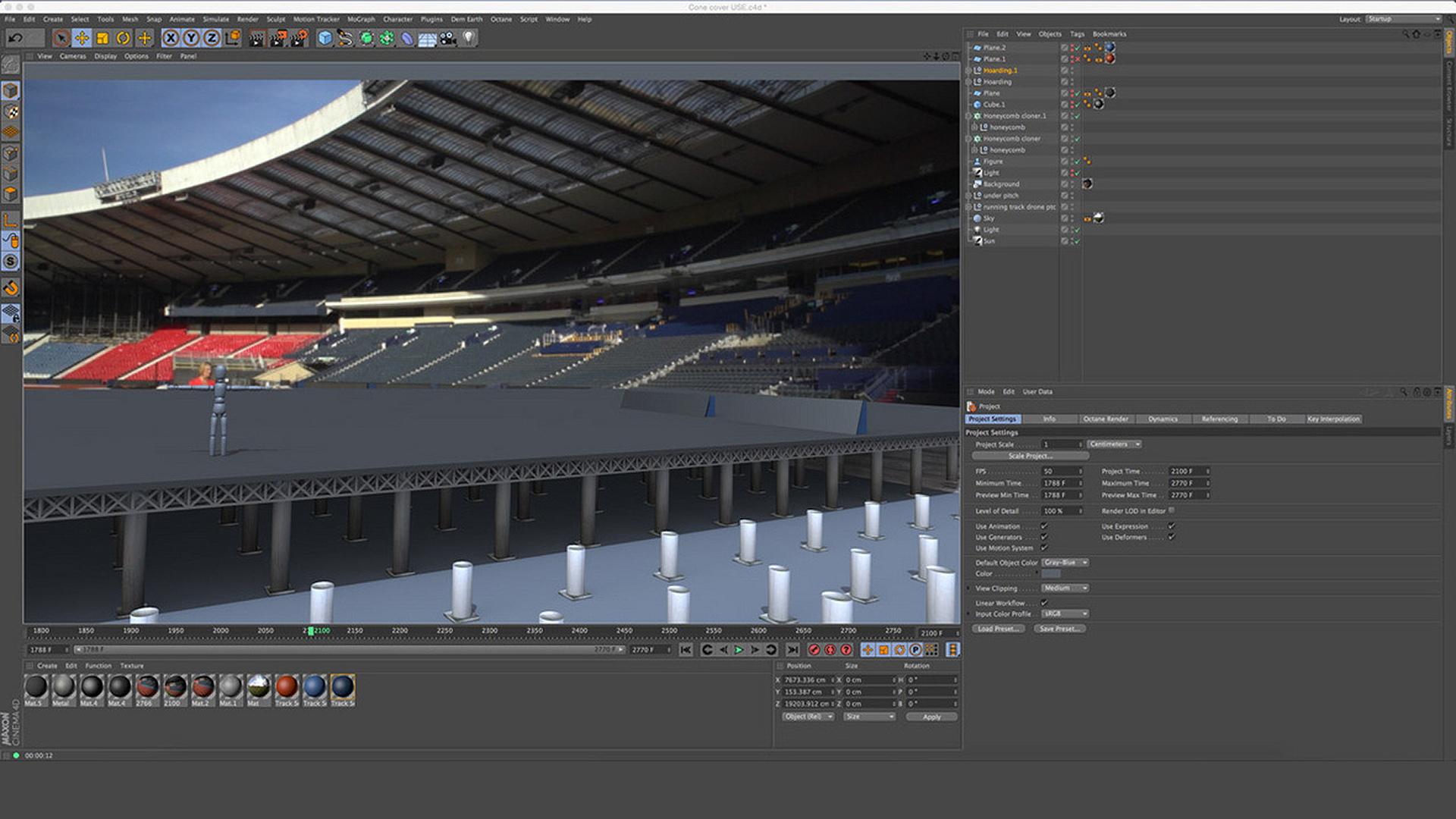
Task: Open the Centimeters unit dropdown
Action: click(1114, 444)
